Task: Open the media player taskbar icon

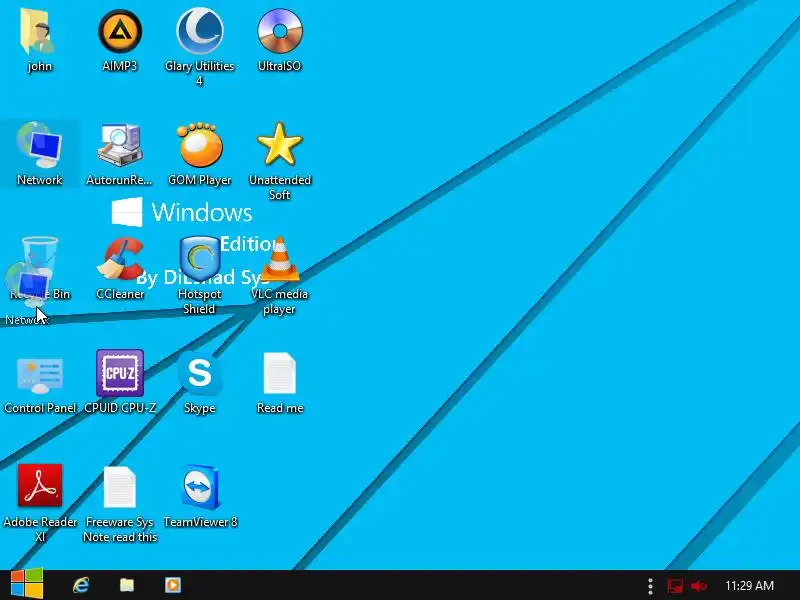Action: 172,585
